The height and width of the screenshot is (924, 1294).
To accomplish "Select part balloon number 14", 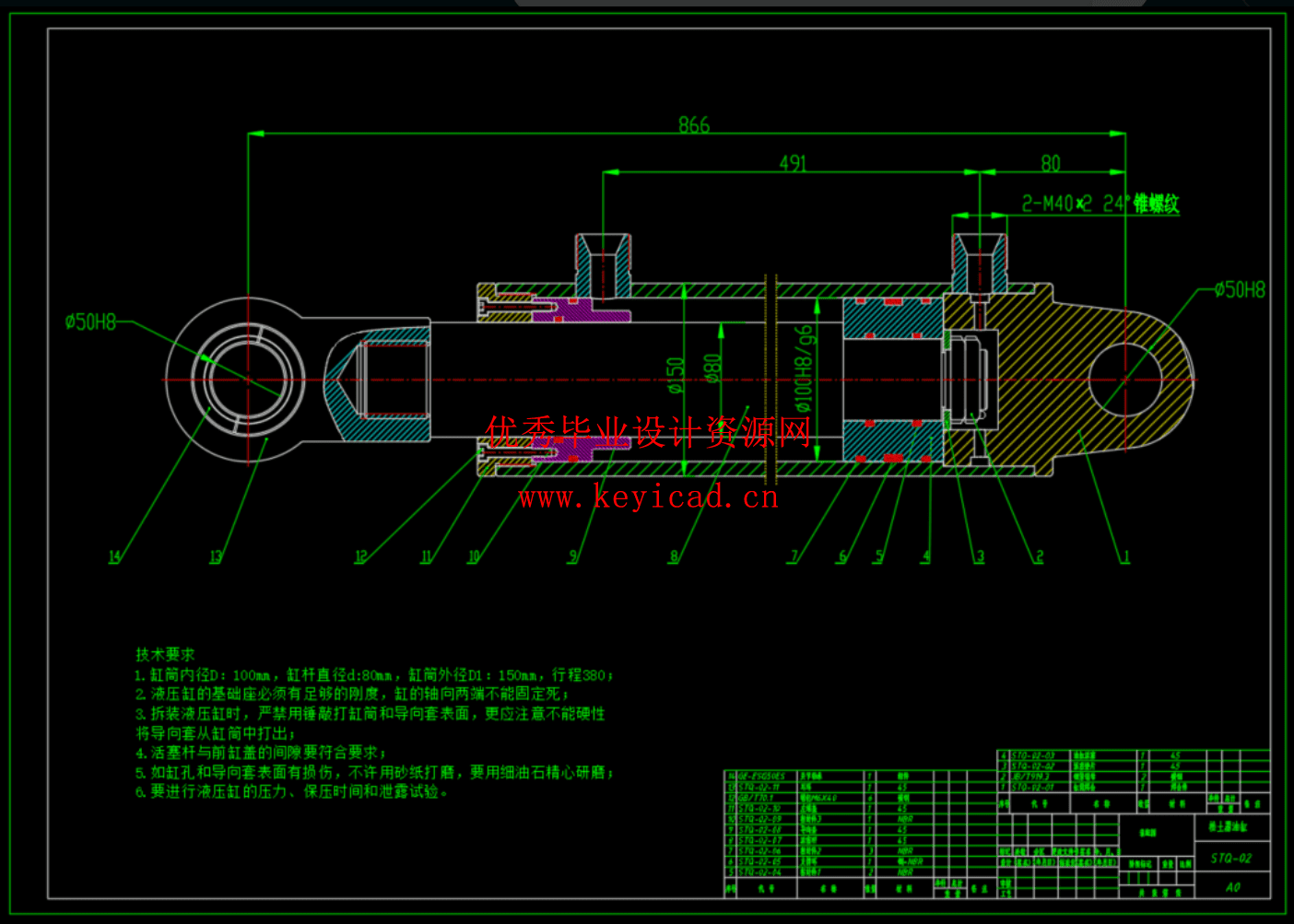I will point(112,556).
